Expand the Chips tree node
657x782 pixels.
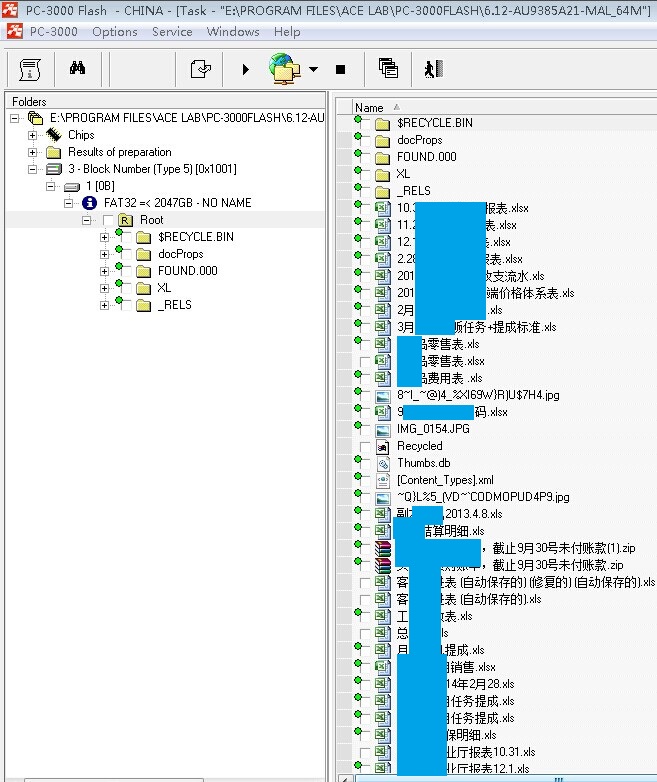(33, 135)
